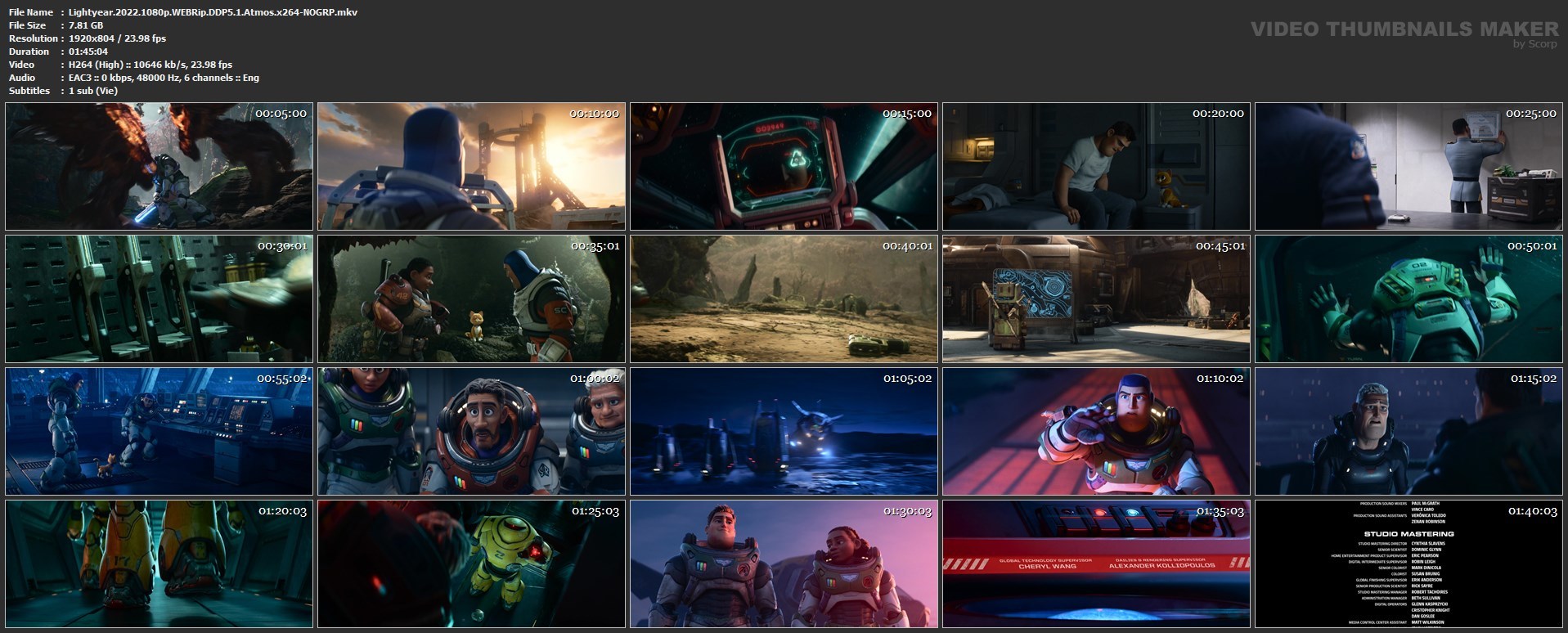
Task: Click the file name Lightyear.2022.1080p.WEBRip text
Action: coord(213,12)
